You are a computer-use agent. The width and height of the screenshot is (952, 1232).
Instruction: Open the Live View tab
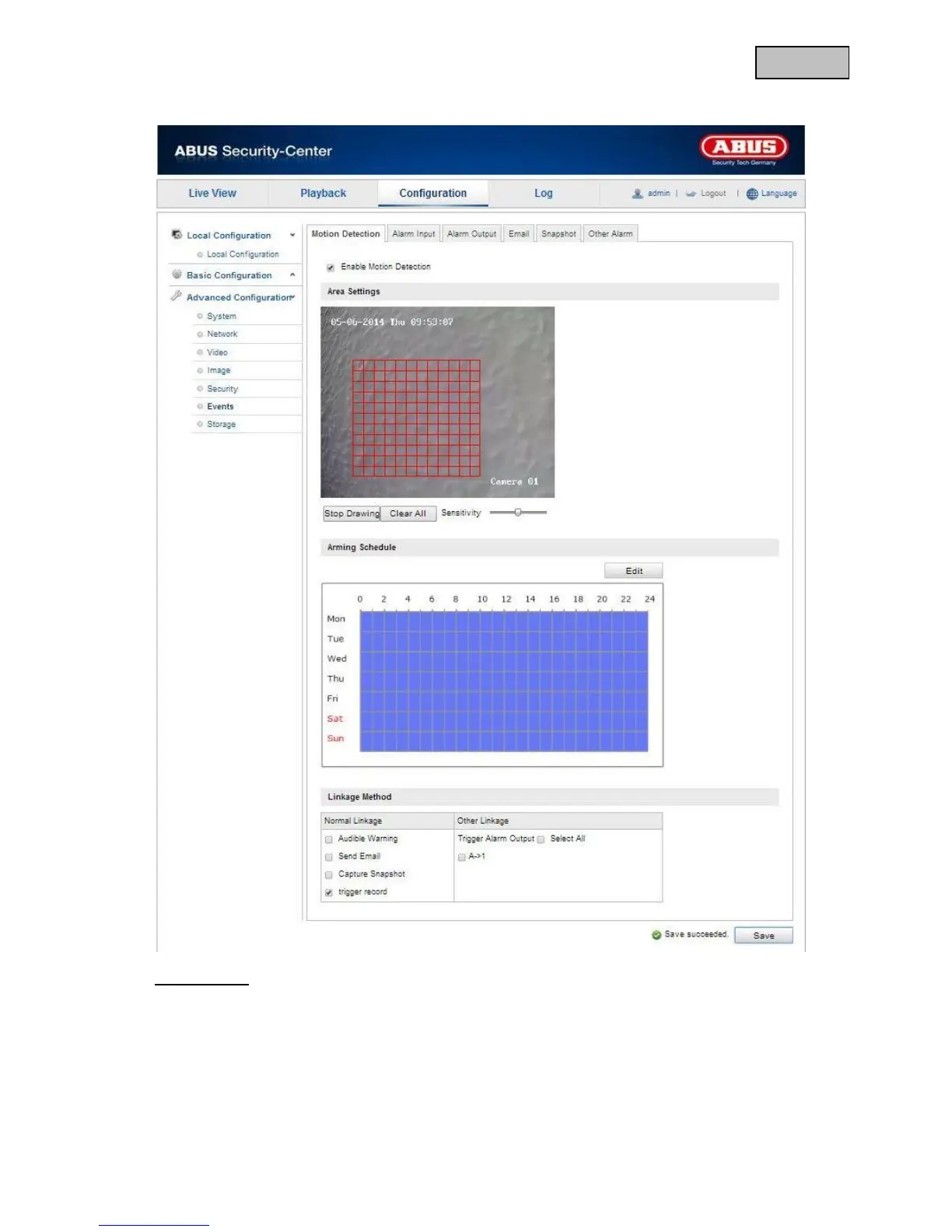click(x=212, y=193)
